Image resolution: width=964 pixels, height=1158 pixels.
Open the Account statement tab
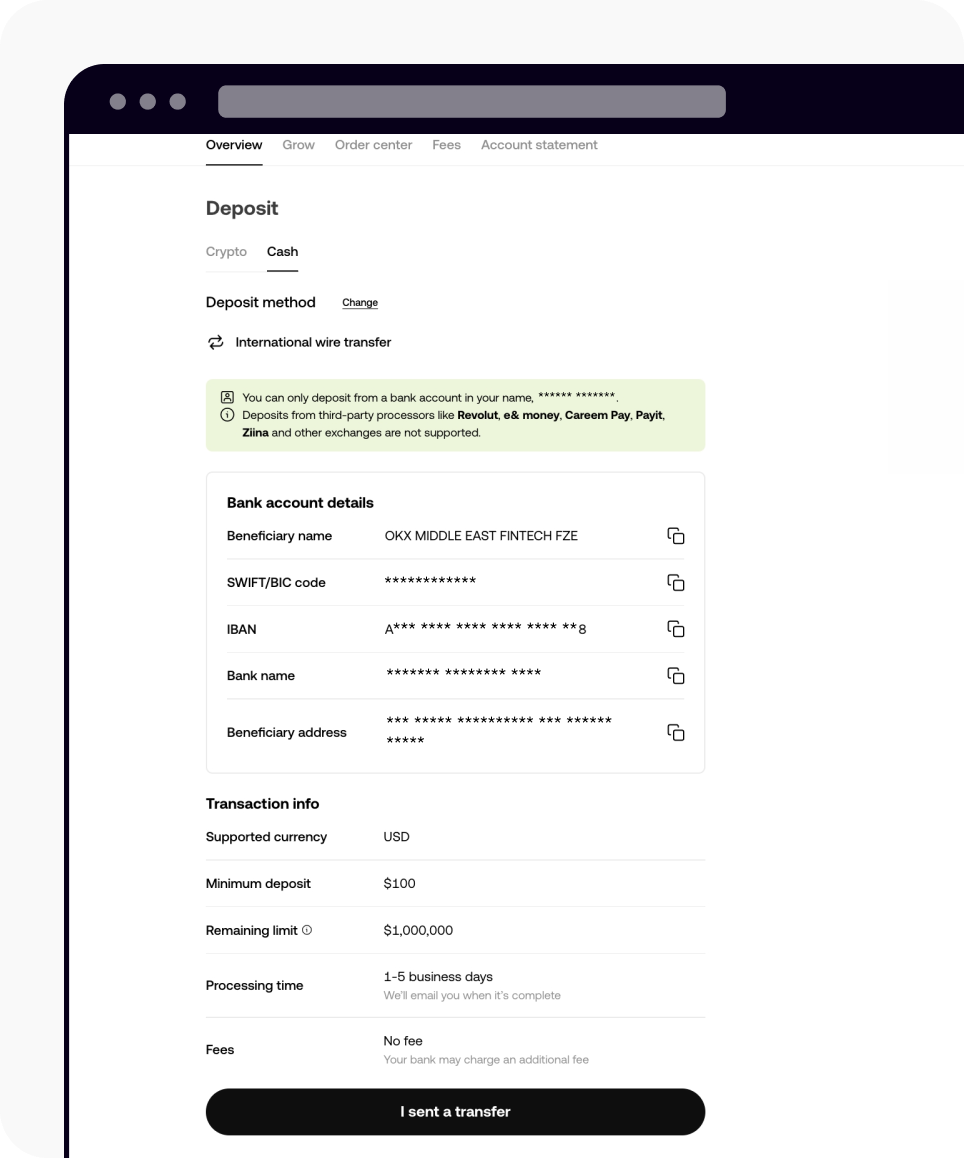539,145
